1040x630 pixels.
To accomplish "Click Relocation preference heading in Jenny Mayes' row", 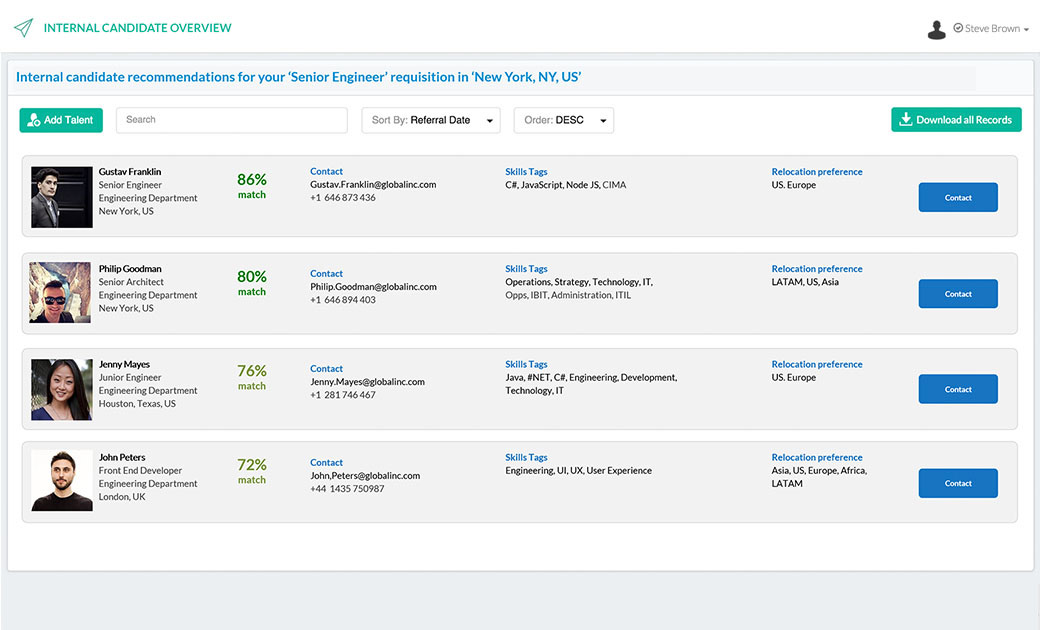I will 816,364.
